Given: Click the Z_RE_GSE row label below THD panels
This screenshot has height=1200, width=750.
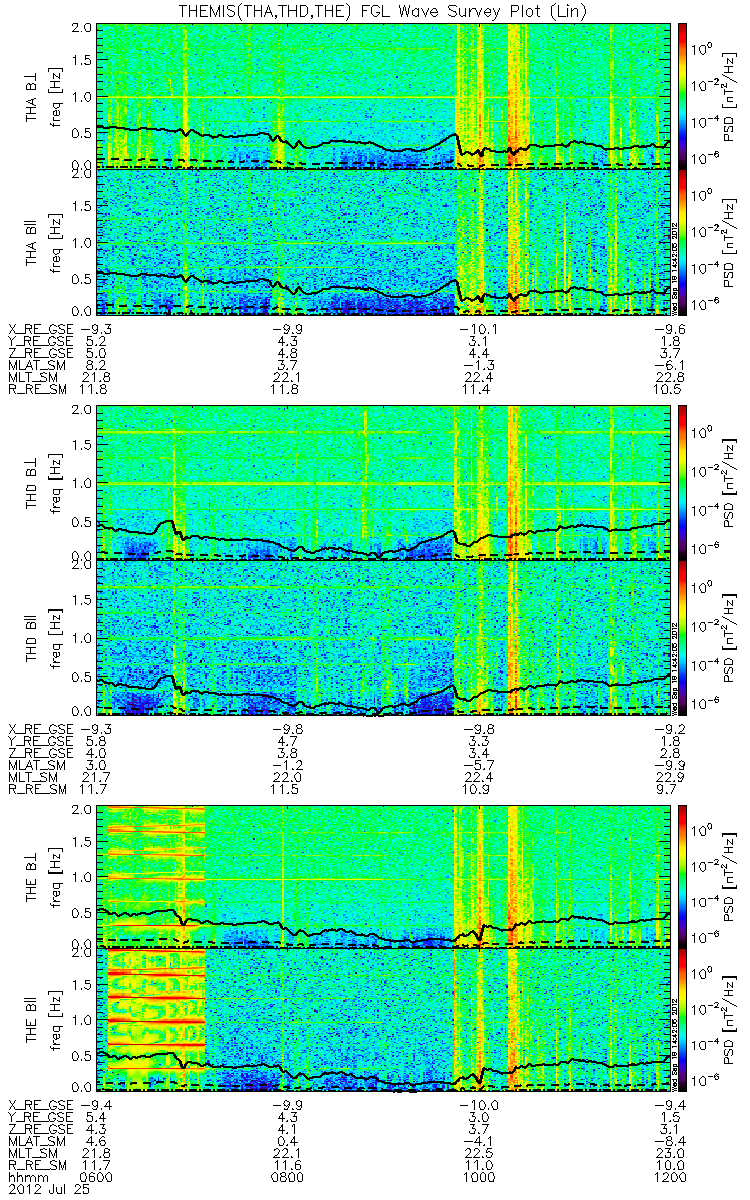Looking at the screenshot, I should (41, 752).
